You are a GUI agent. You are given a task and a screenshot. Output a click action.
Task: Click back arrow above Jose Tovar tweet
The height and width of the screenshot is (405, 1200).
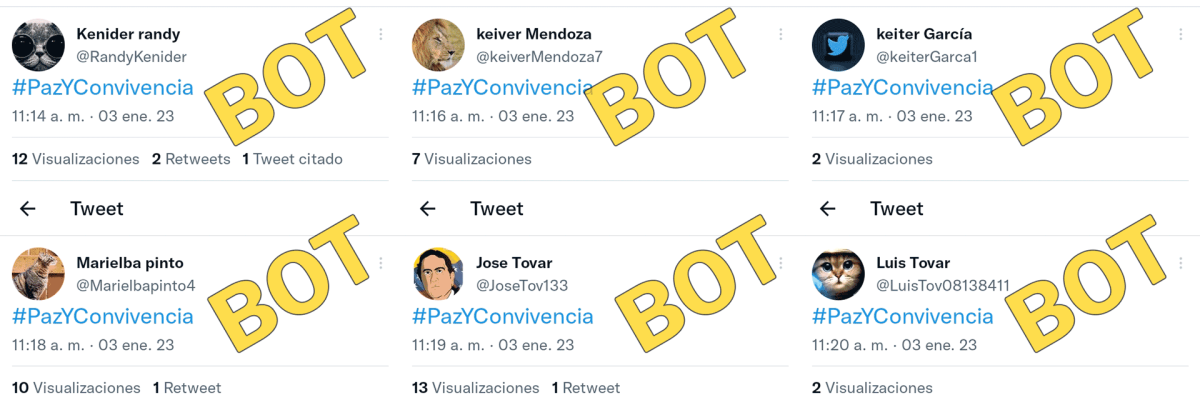[427, 209]
